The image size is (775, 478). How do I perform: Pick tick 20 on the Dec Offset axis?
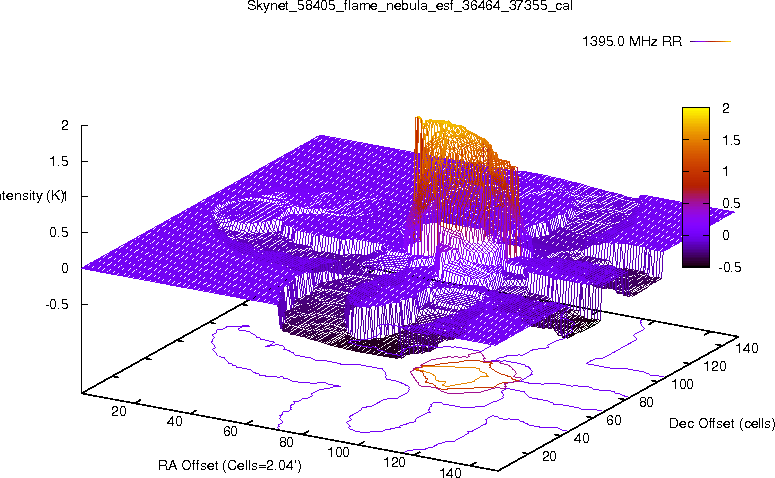(549, 456)
